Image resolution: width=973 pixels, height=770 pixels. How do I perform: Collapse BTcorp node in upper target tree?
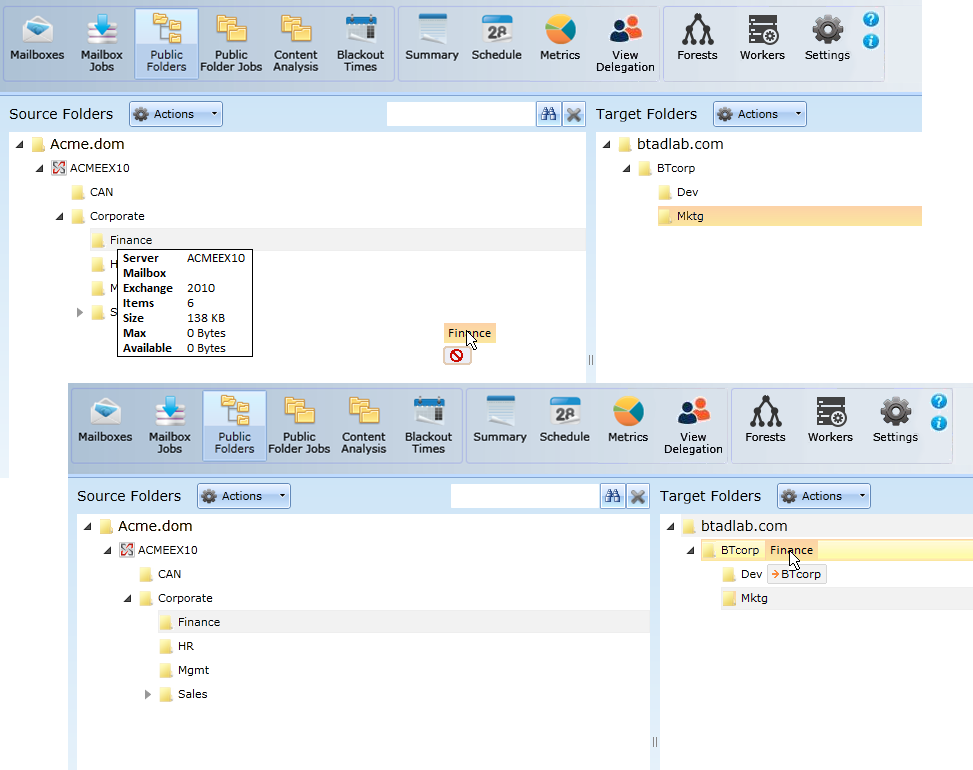pos(627,168)
